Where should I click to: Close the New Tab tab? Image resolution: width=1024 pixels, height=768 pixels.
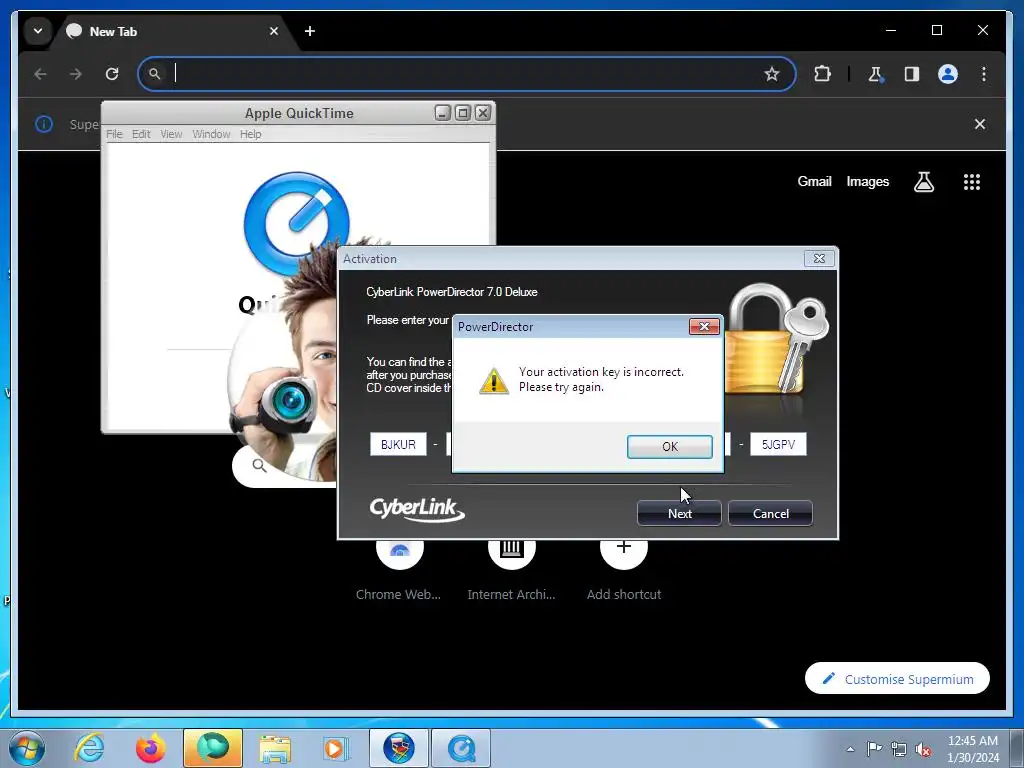point(274,31)
